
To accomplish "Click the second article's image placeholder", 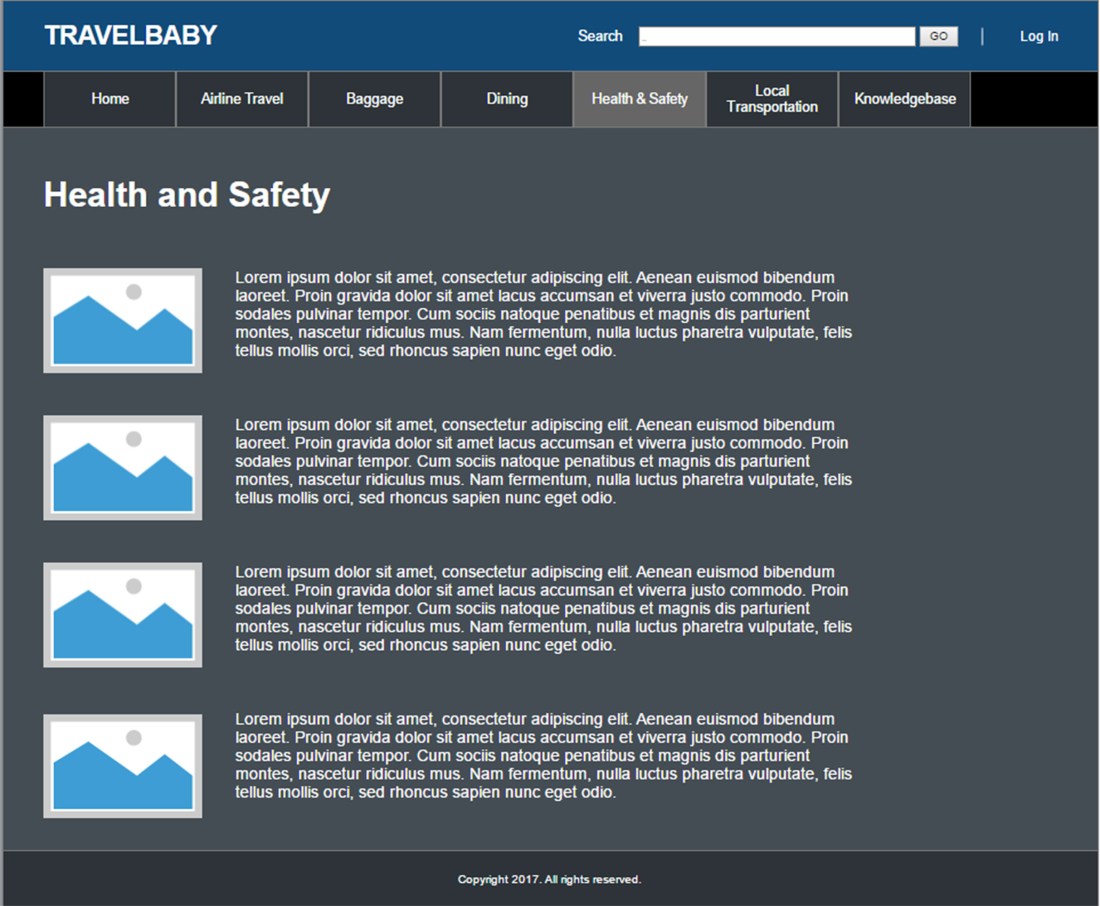I will (121, 466).
